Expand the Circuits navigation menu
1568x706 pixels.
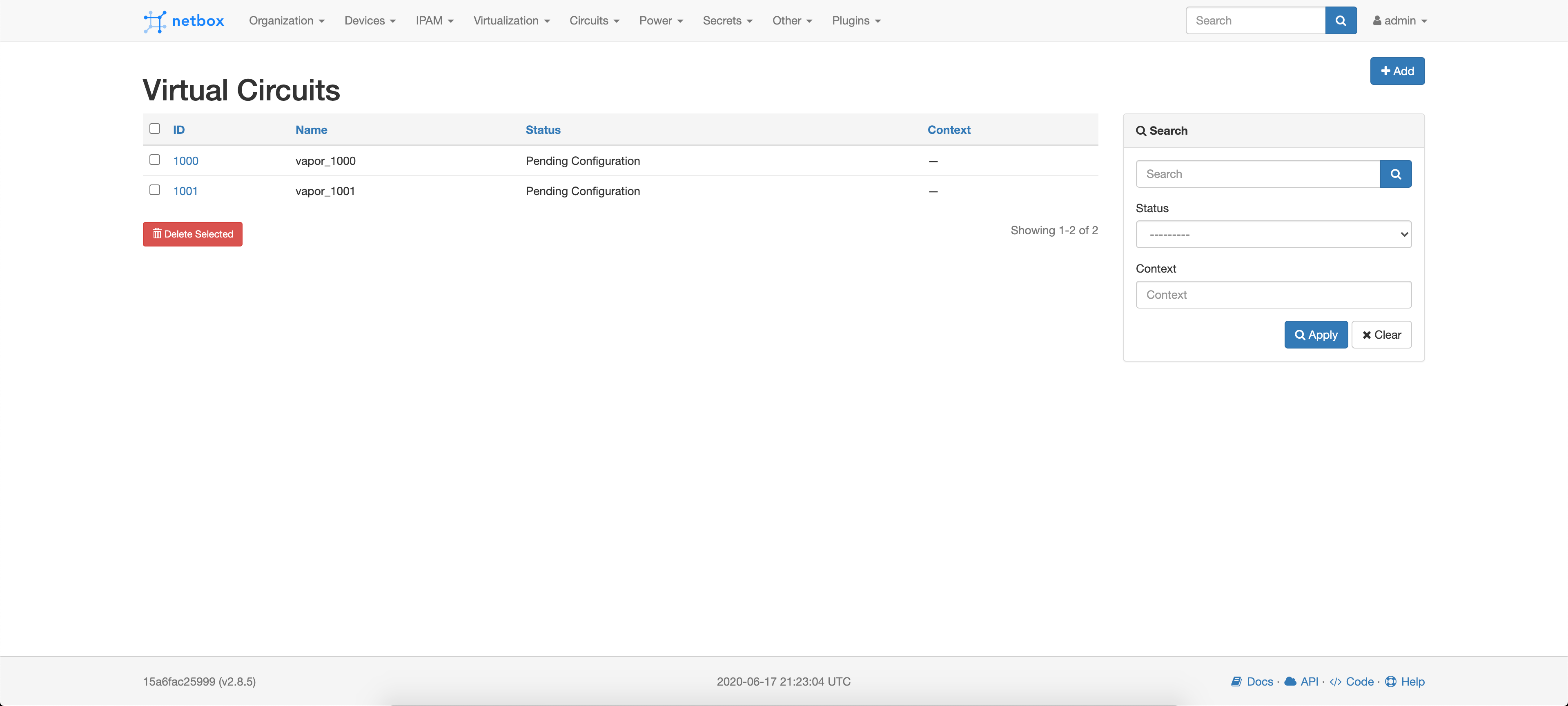[x=594, y=21]
